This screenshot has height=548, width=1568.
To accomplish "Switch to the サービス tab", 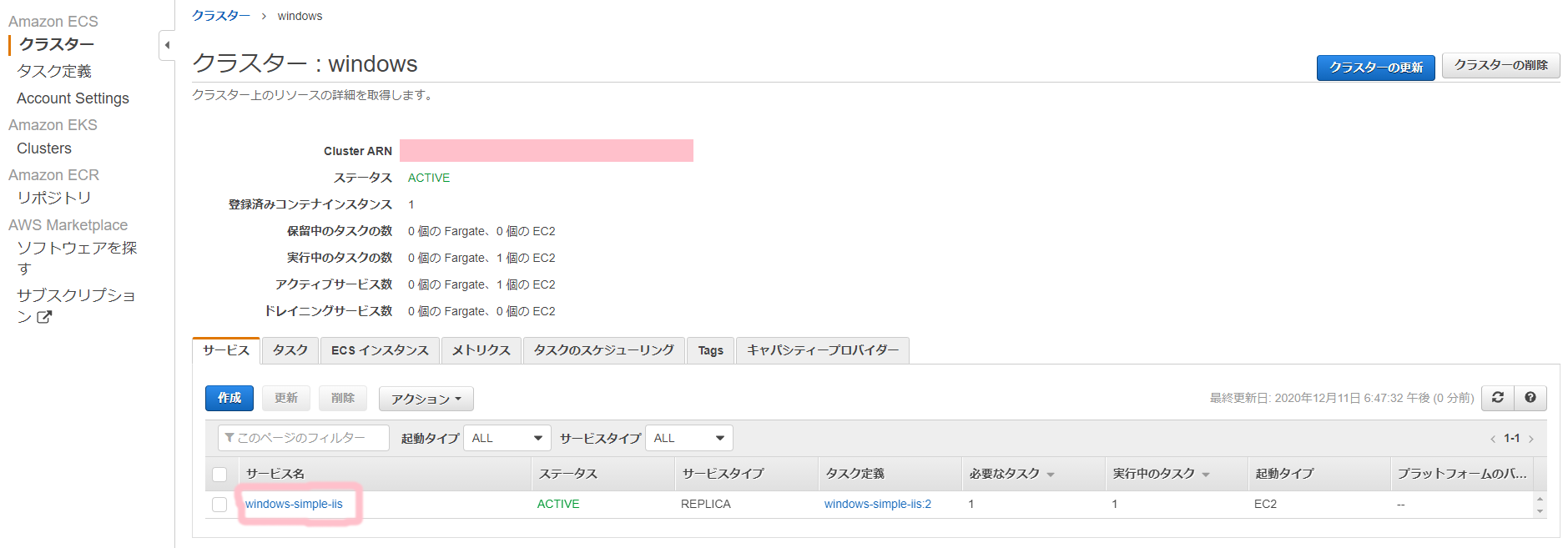I will pyautogui.click(x=226, y=350).
